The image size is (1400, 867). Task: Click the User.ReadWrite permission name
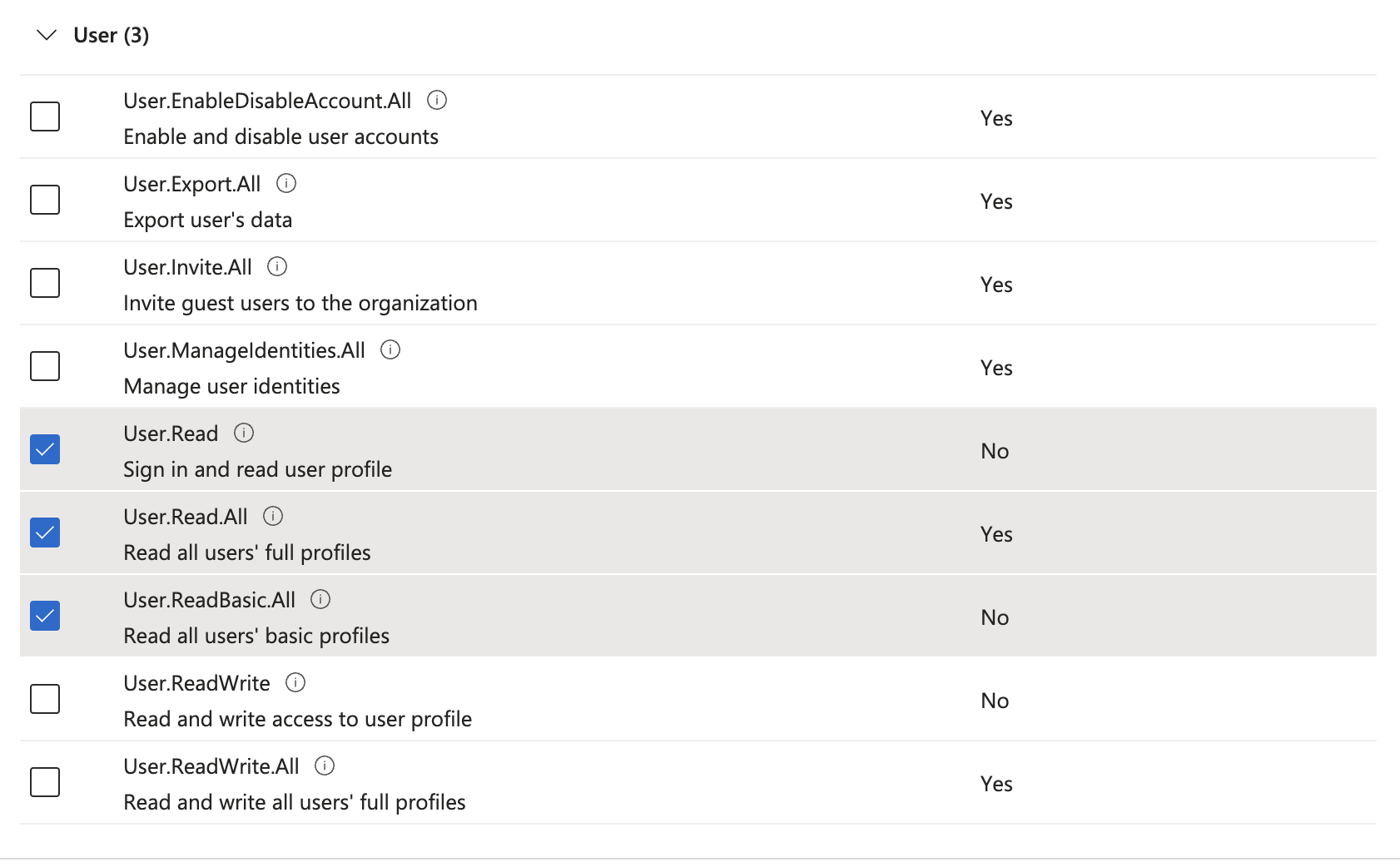point(196,683)
